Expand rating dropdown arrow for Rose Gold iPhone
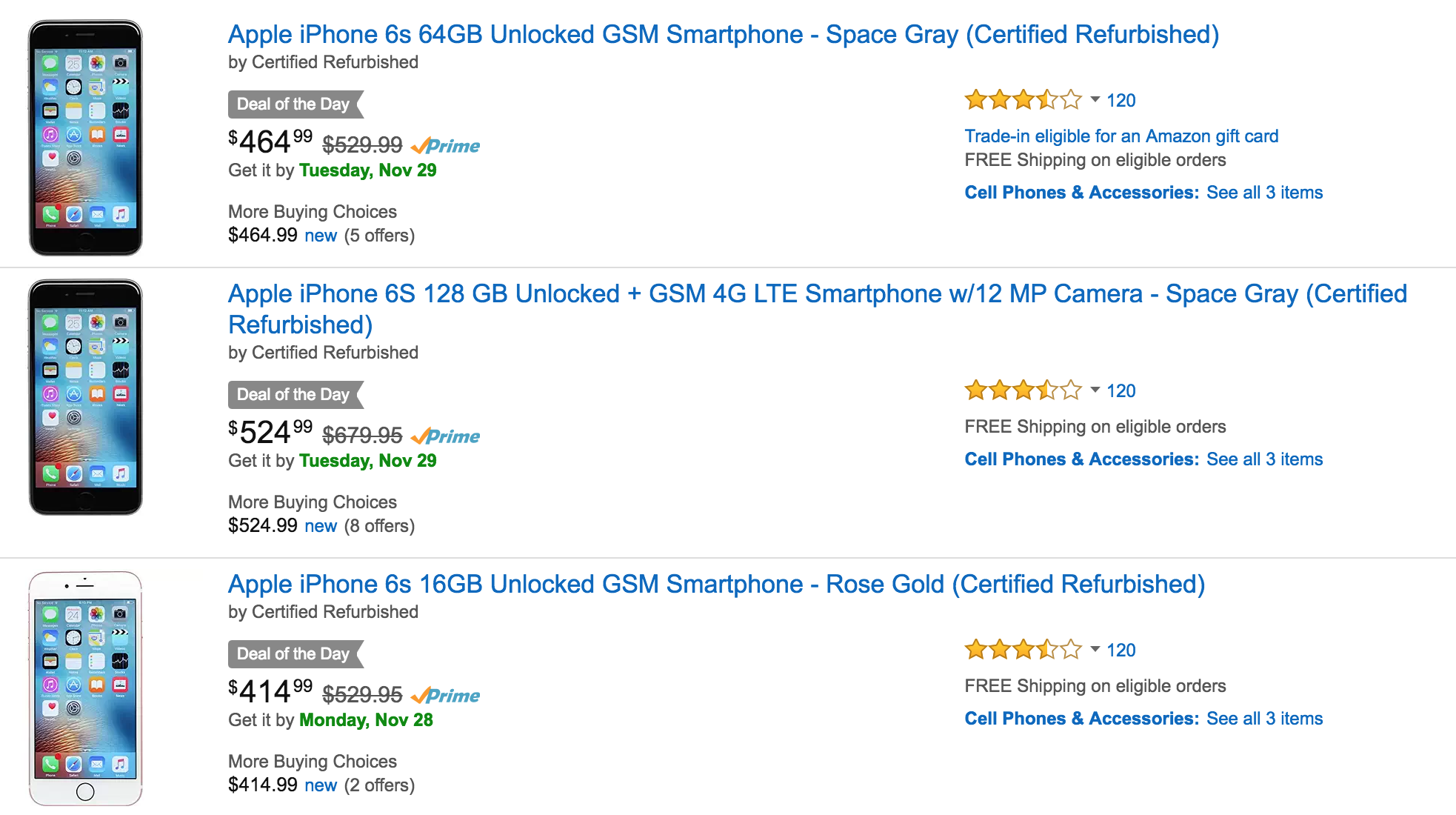 click(x=1095, y=649)
